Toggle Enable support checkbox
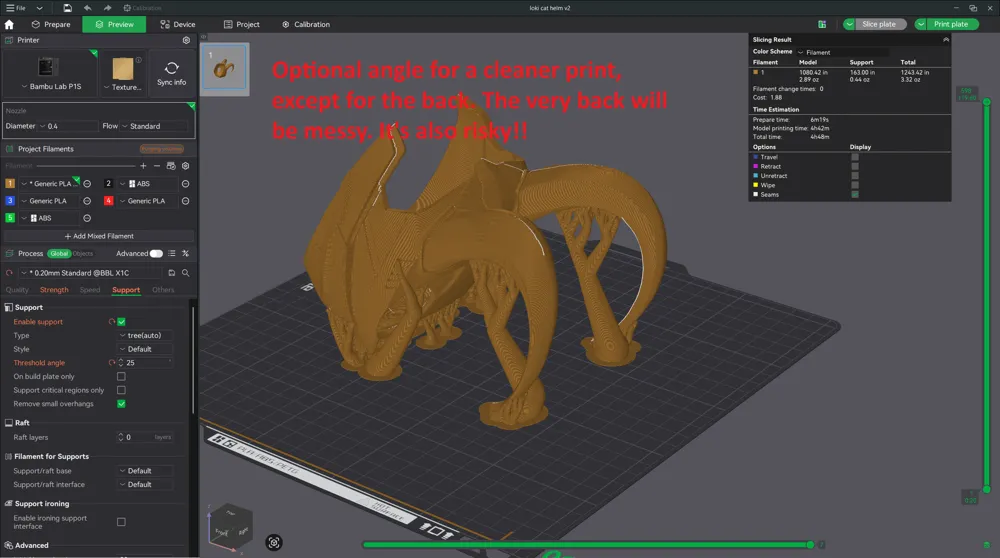 click(x=121, y=322)
